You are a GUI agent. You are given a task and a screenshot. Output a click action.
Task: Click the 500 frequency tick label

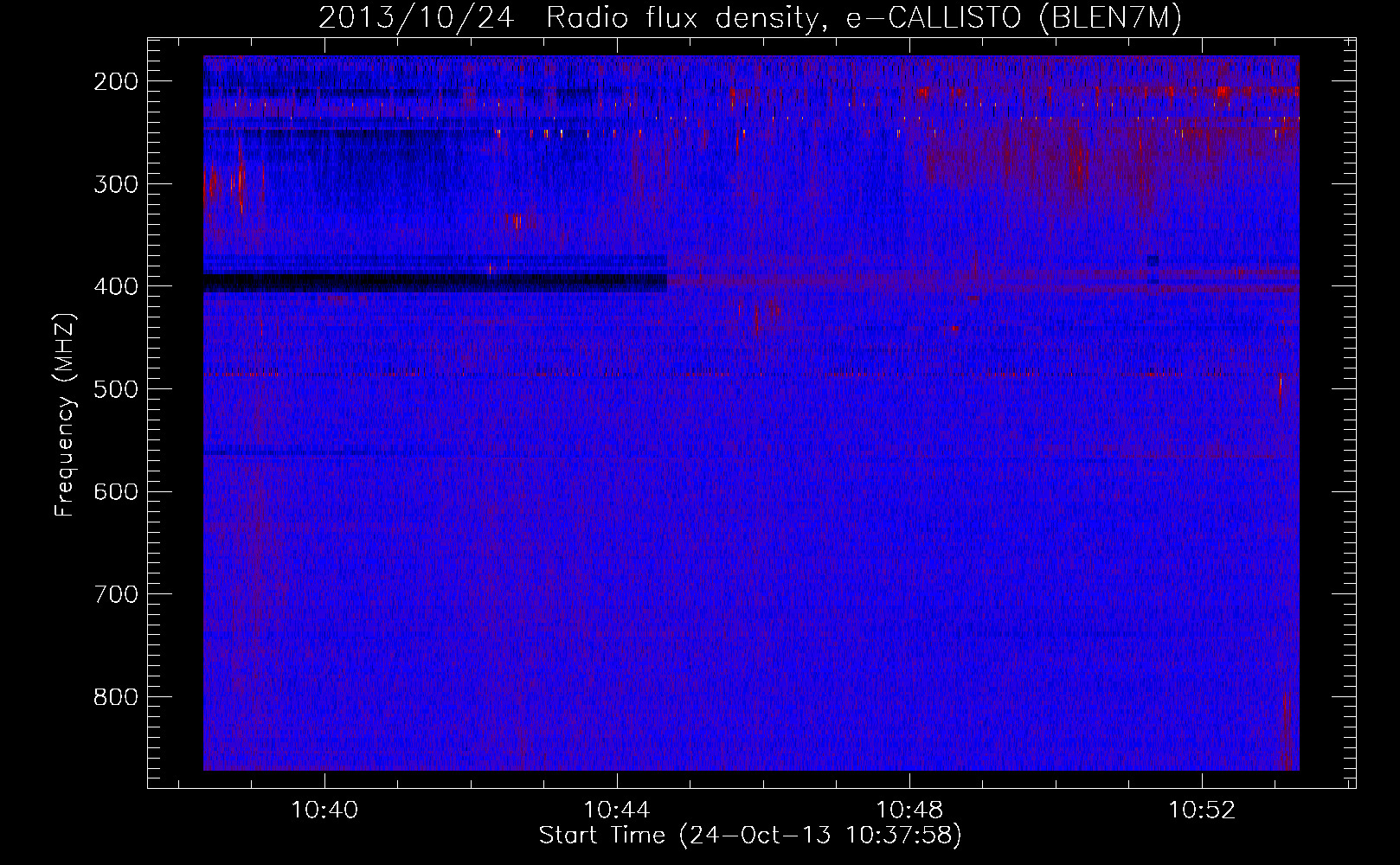tap(116, 389)
